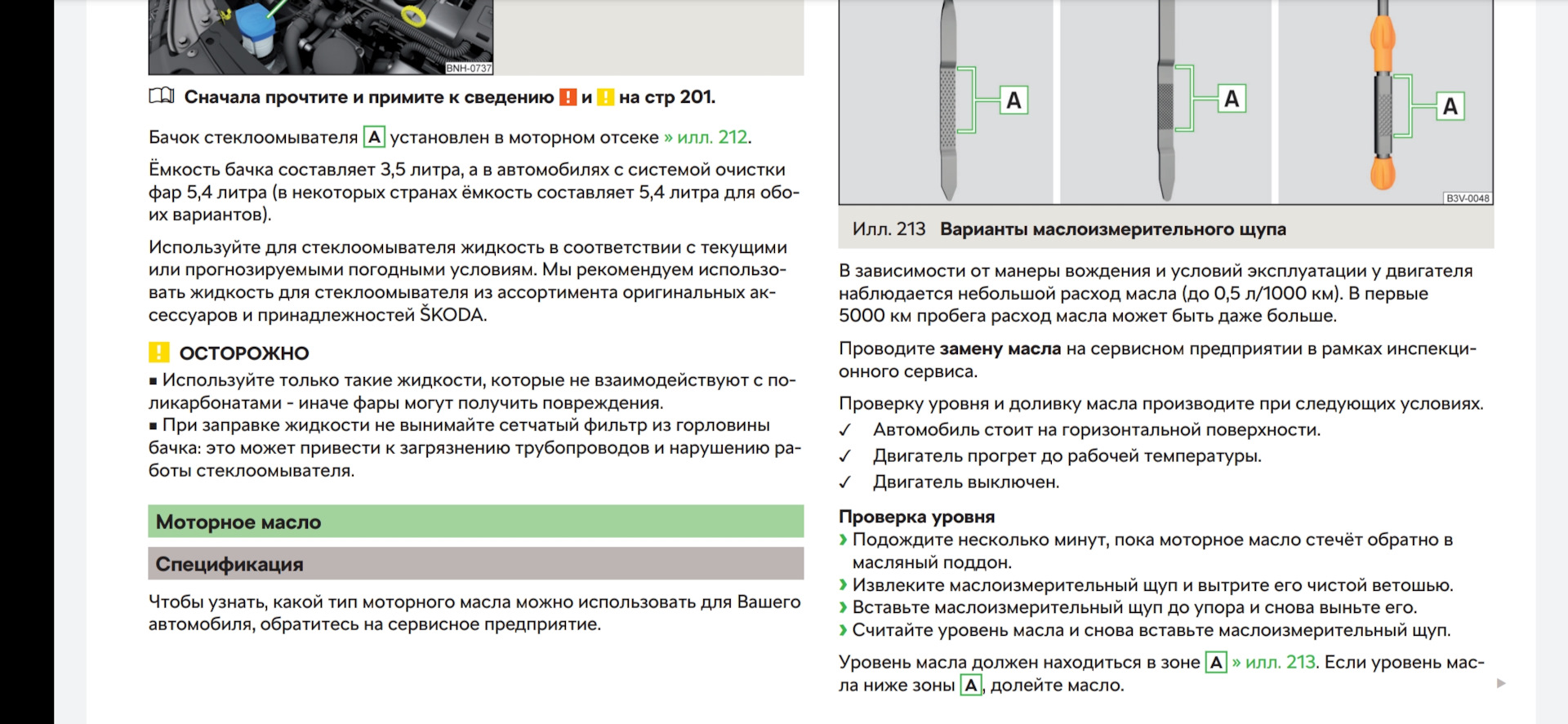Click the 'BNH-0737' image code
Image resolution: width=1568 pixels, height=724 pixels.
tap(469, 69)
